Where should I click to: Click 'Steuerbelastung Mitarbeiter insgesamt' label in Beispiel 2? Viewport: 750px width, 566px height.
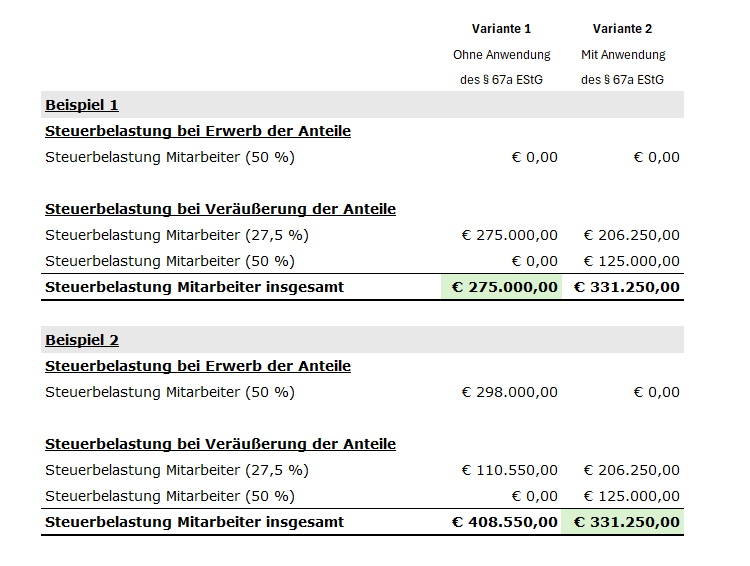coord(194,522)
